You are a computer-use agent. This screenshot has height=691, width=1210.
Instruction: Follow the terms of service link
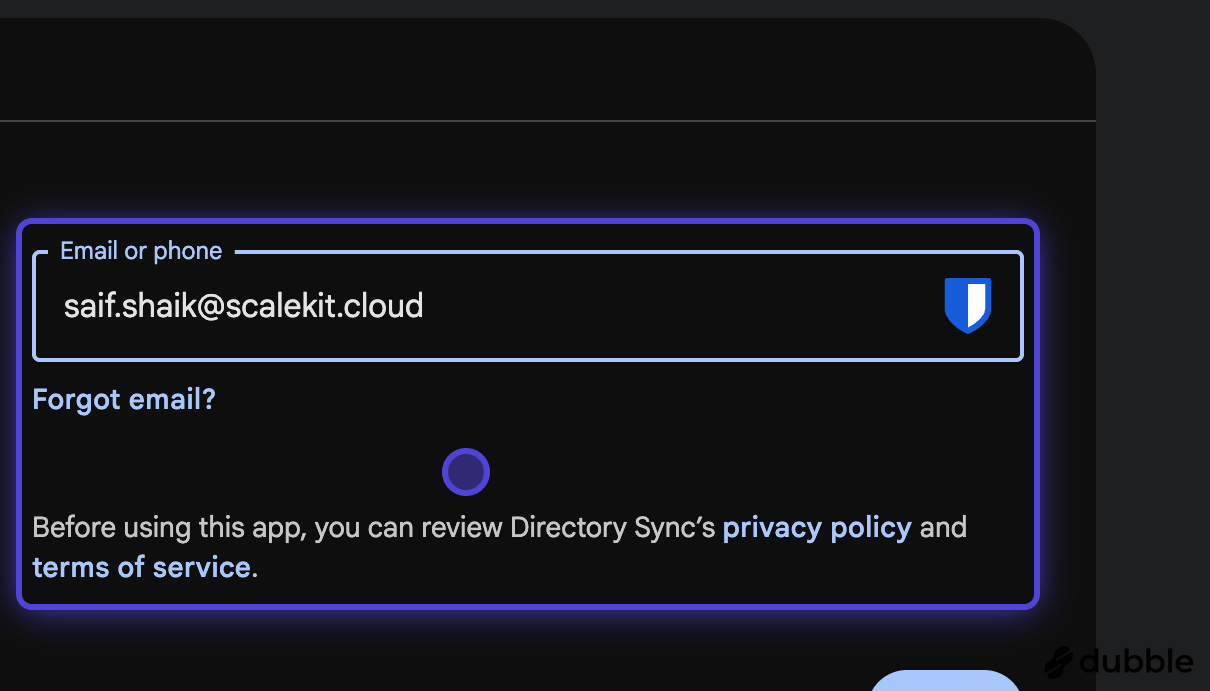(x=141, y=567)
